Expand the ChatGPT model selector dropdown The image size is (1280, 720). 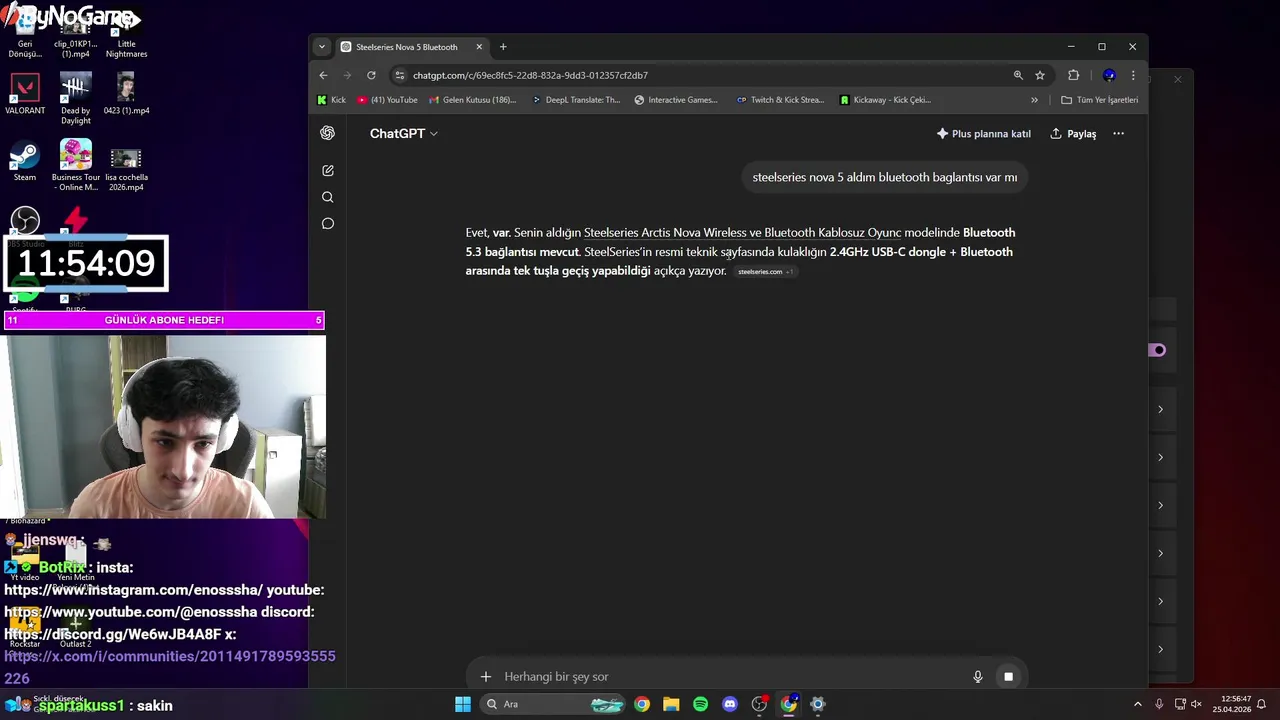pyautogui.click(x=403, y=133)
